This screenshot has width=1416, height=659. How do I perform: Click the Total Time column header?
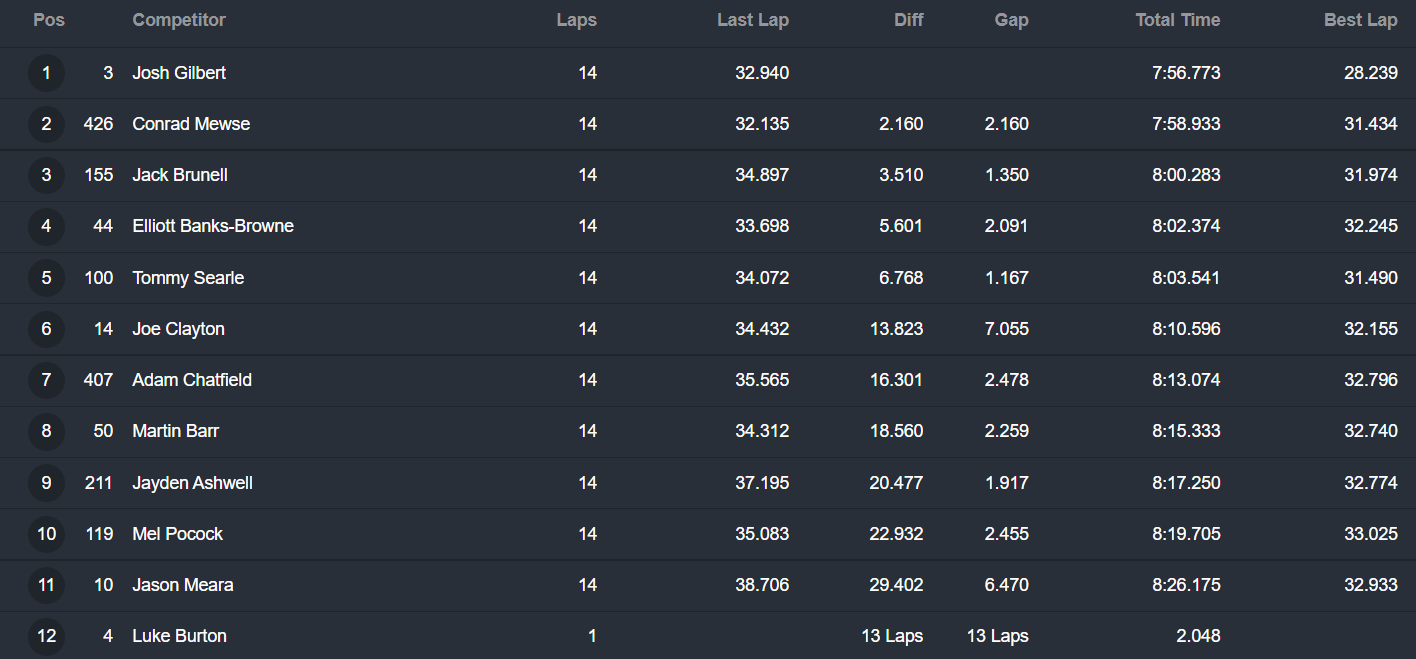click(1177, 20)
